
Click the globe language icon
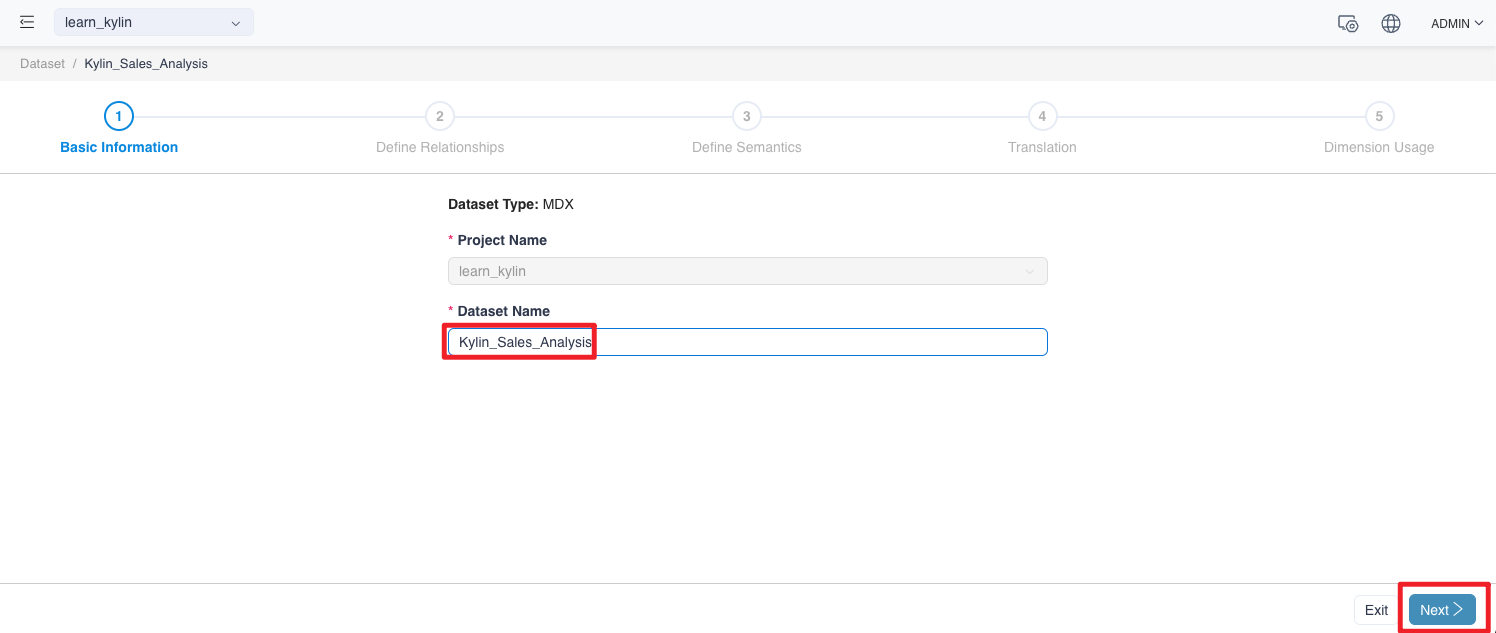[x=1390, y=23]
